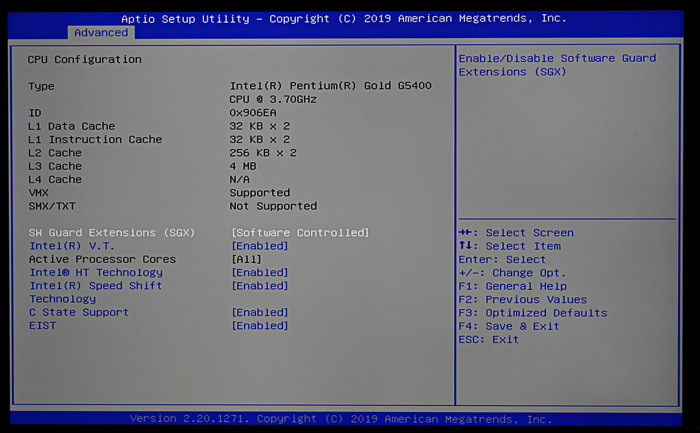Image resolution: width=700 pixels, height=433 pixels.
Task: Click the Type label
Action: click(x=41, y=86)
